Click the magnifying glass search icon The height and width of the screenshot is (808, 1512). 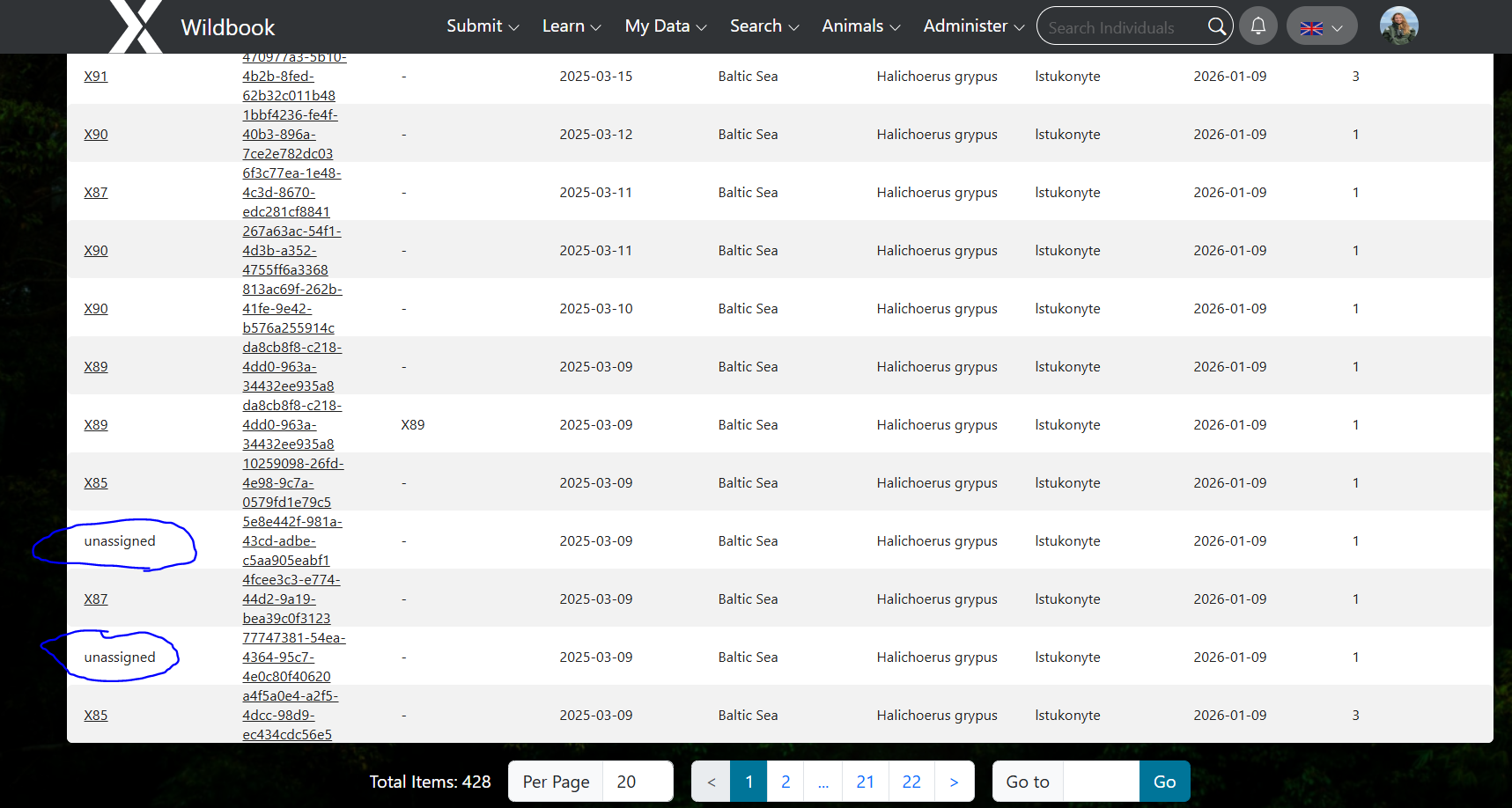pyautogui.click(x=1216, y=26)
